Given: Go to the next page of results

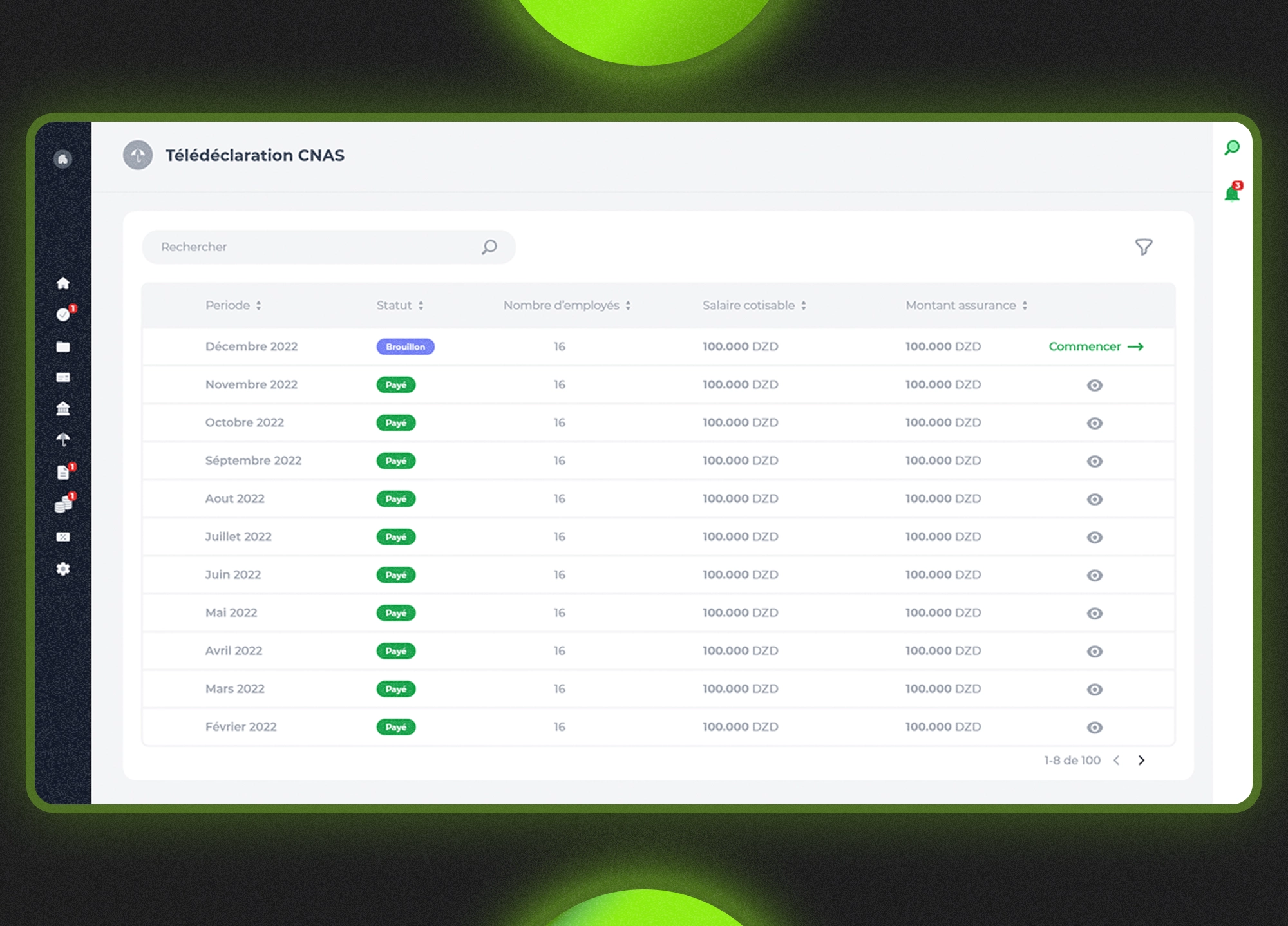Looking at the screenshot, I should (x=1141, y=761).
